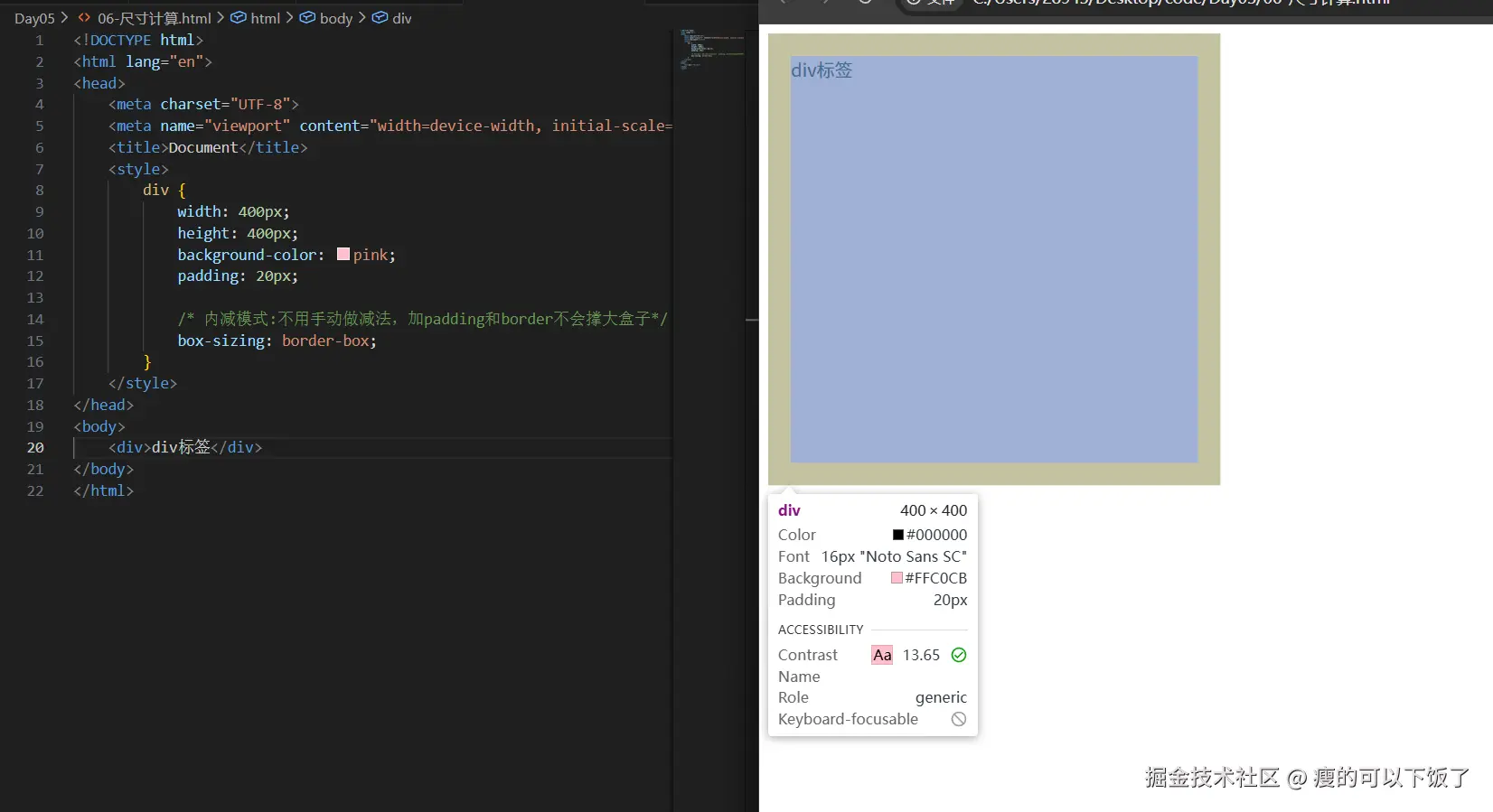This screenshot has height=812, width=1493.
Task: Click the keyboard-focusable not-allowed icon
Action: [959, 719]
